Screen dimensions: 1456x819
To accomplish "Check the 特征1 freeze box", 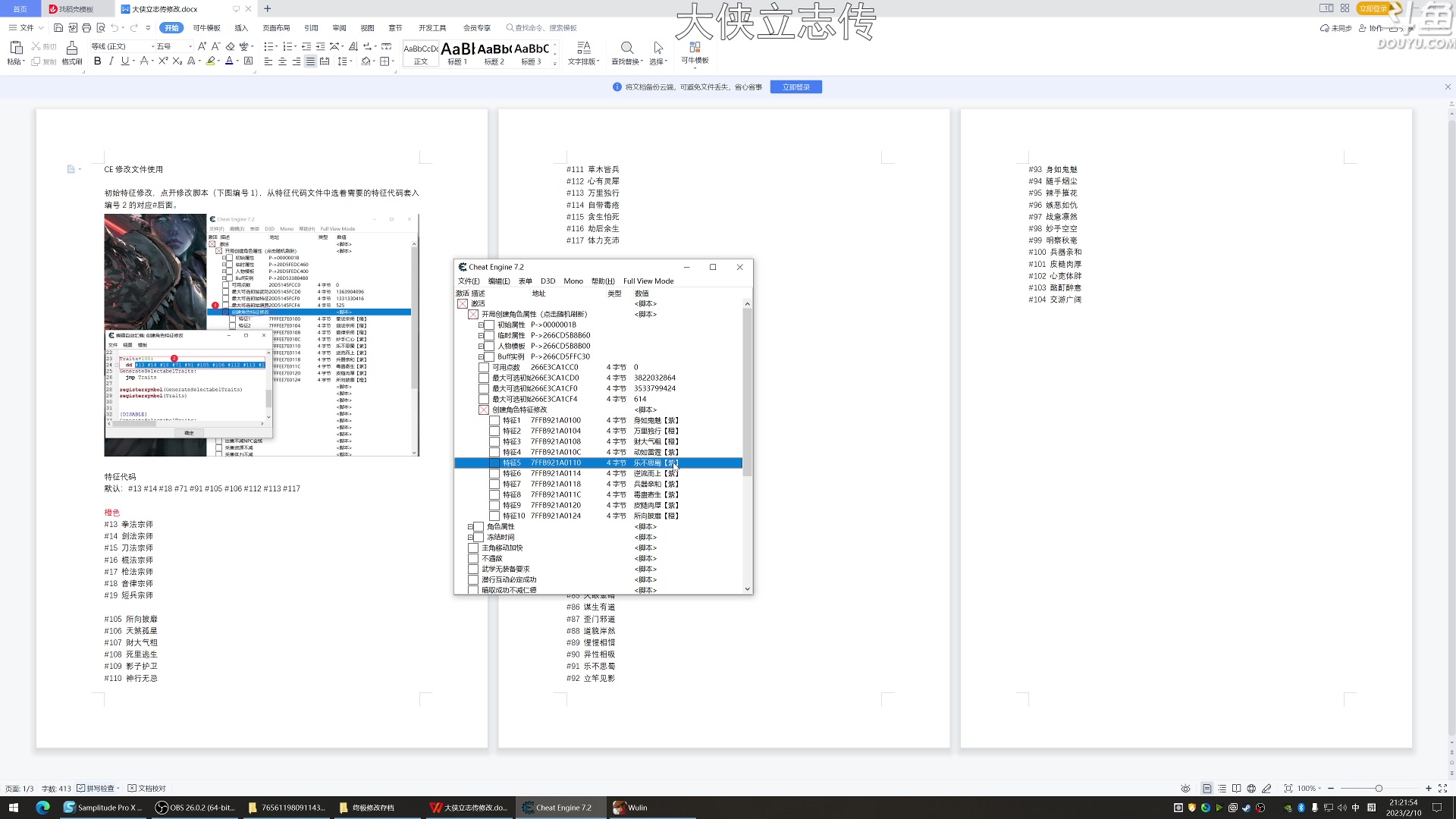I will 494,420.
